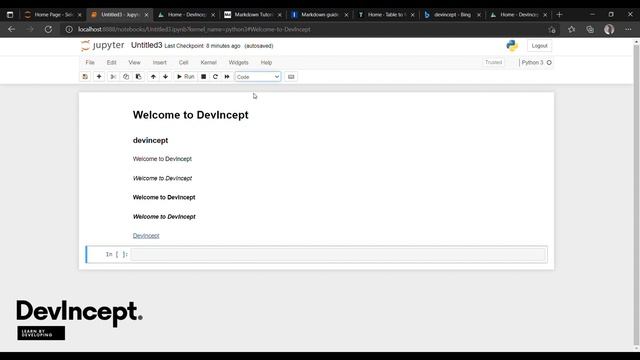This screenshot has width=640, height=360.
Task: Save and checkpoint the notebook
Action: pyautogui.click(x=85, y=77)
